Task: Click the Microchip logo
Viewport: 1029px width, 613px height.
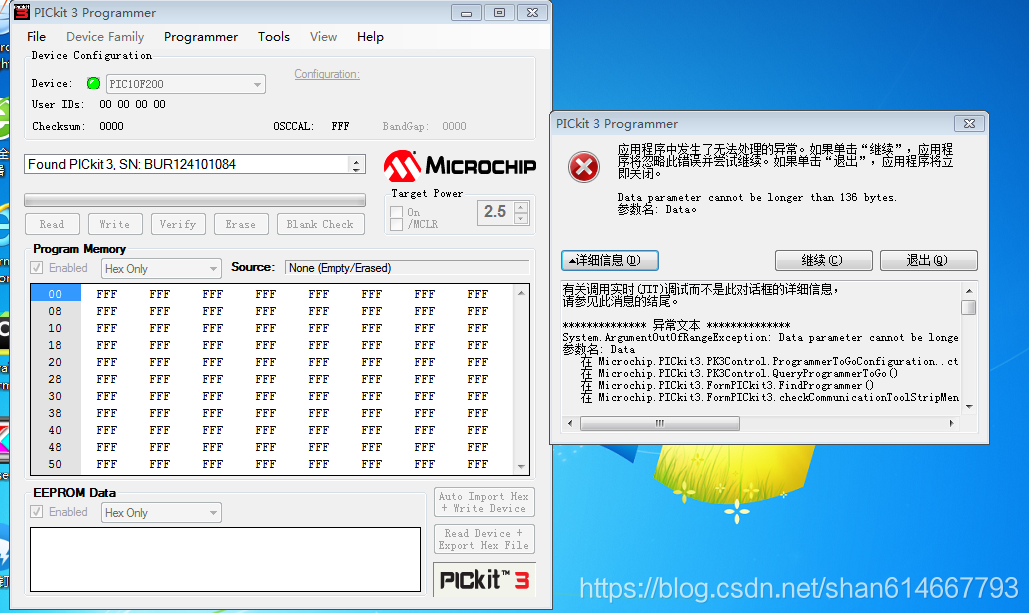Action: pyautogui.click(x=459, y=166)
